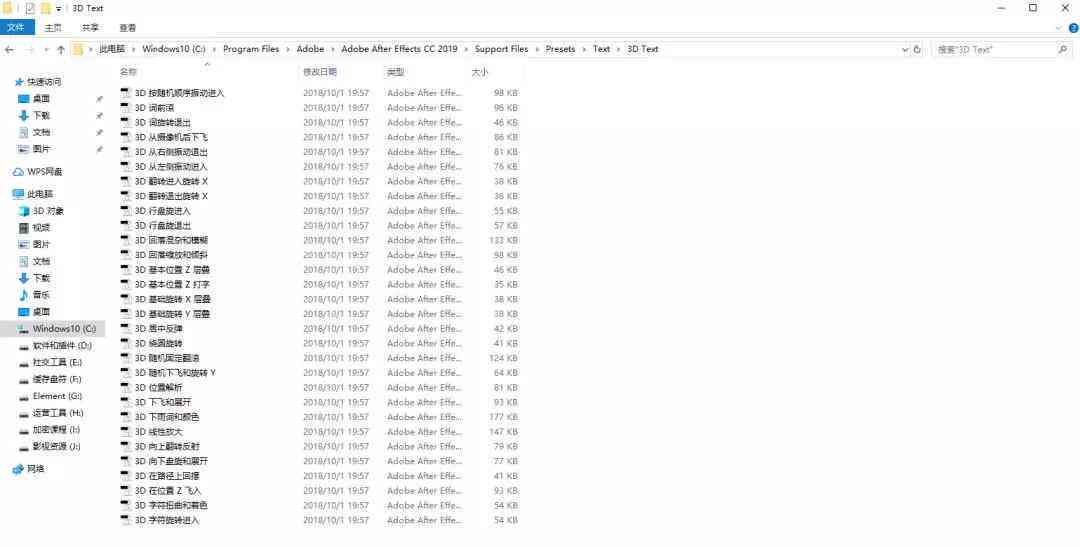Click the search magnifier icon
Screen dimensions: 1080x547
point(1063,50)
